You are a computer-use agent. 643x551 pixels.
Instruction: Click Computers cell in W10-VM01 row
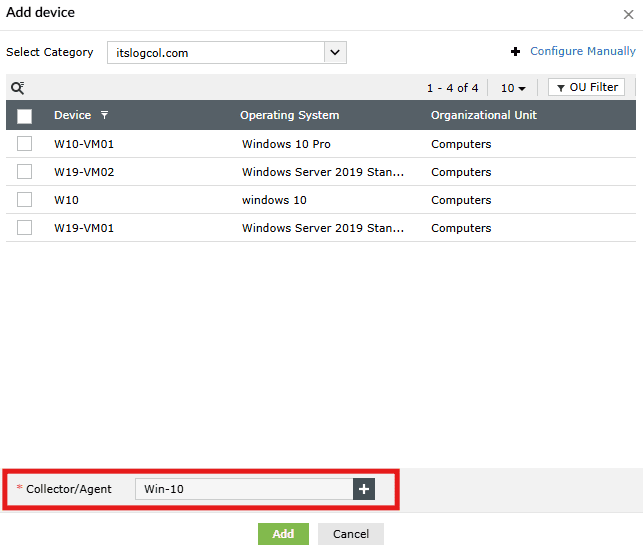461,144
